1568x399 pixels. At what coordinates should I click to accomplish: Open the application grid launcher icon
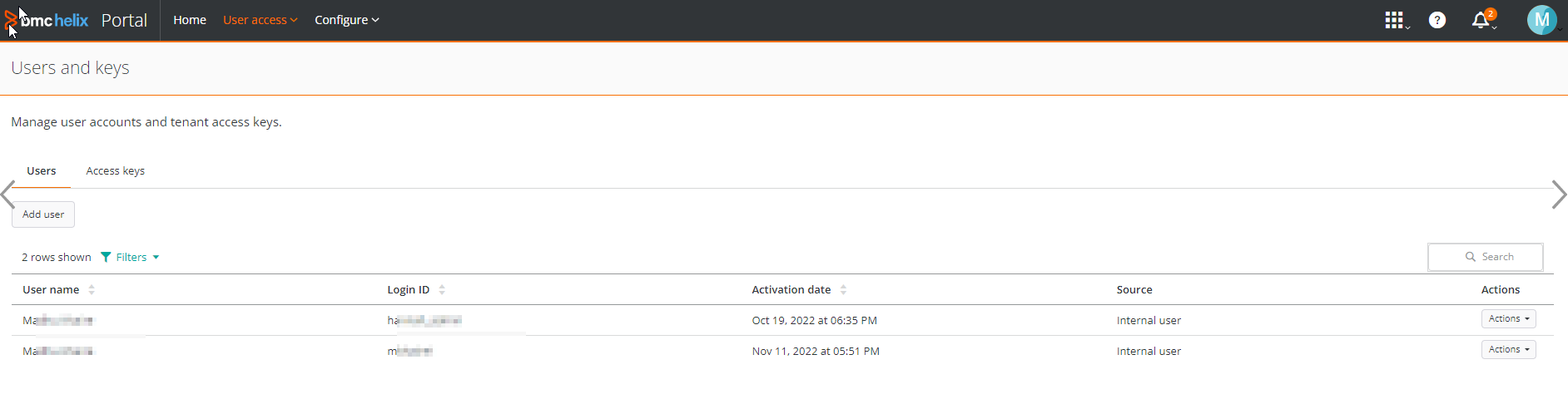click(x=1394, y=20)
